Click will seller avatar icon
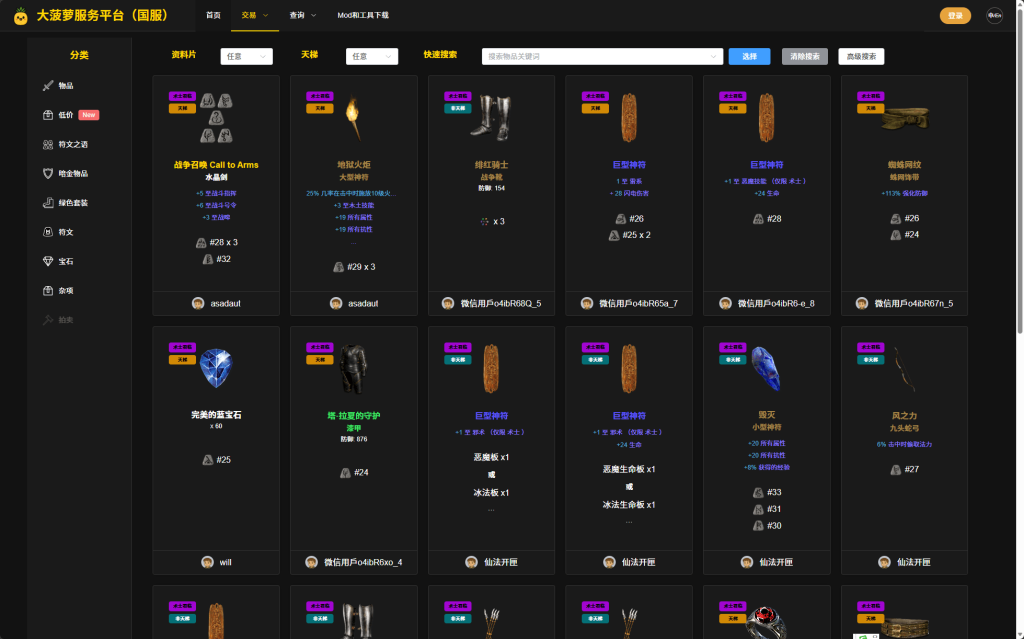 click(207, 562)
